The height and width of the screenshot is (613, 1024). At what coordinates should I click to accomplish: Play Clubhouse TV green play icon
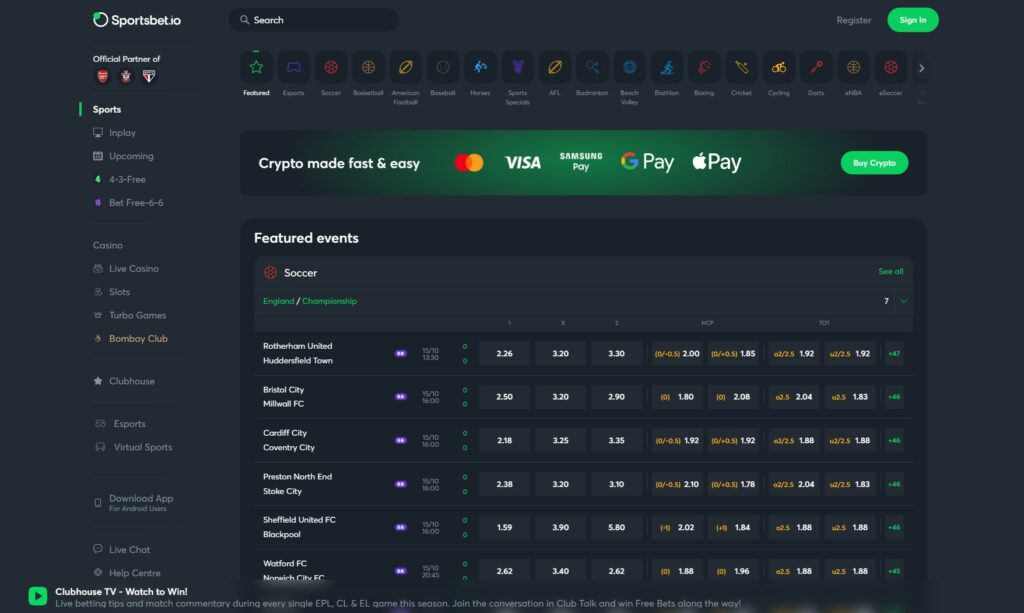tap(38, 595)
